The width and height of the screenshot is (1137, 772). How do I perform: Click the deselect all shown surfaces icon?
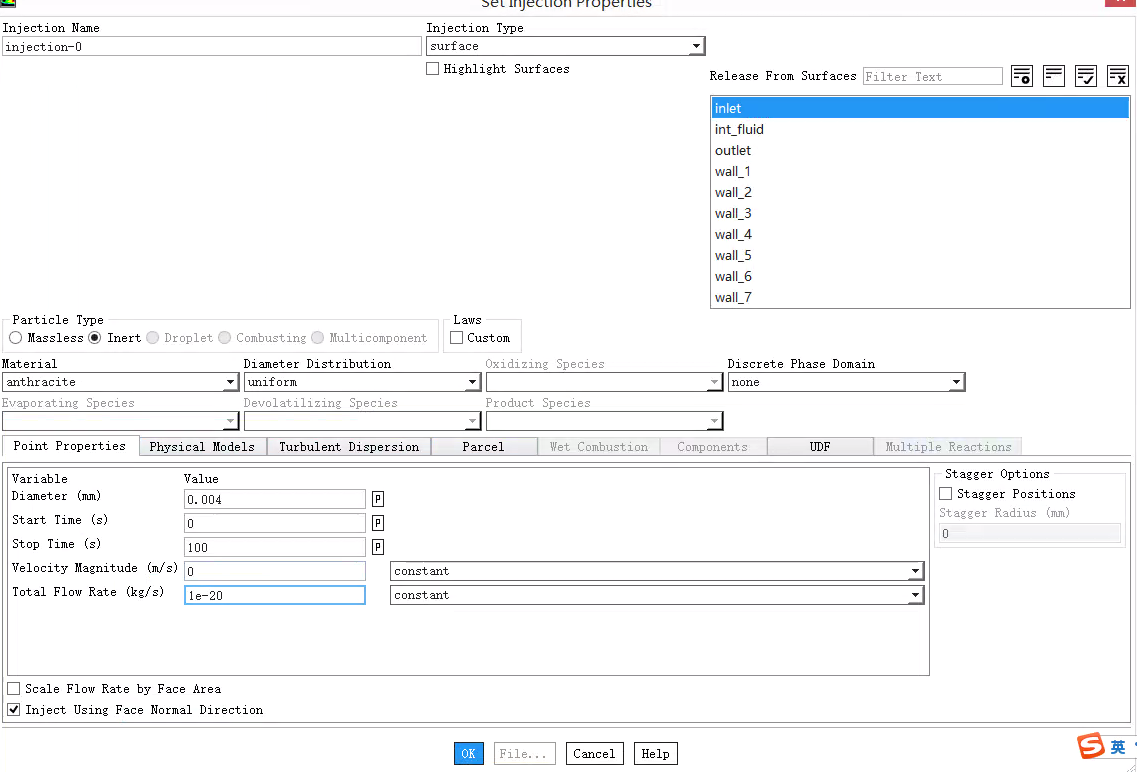[1117, 76]
